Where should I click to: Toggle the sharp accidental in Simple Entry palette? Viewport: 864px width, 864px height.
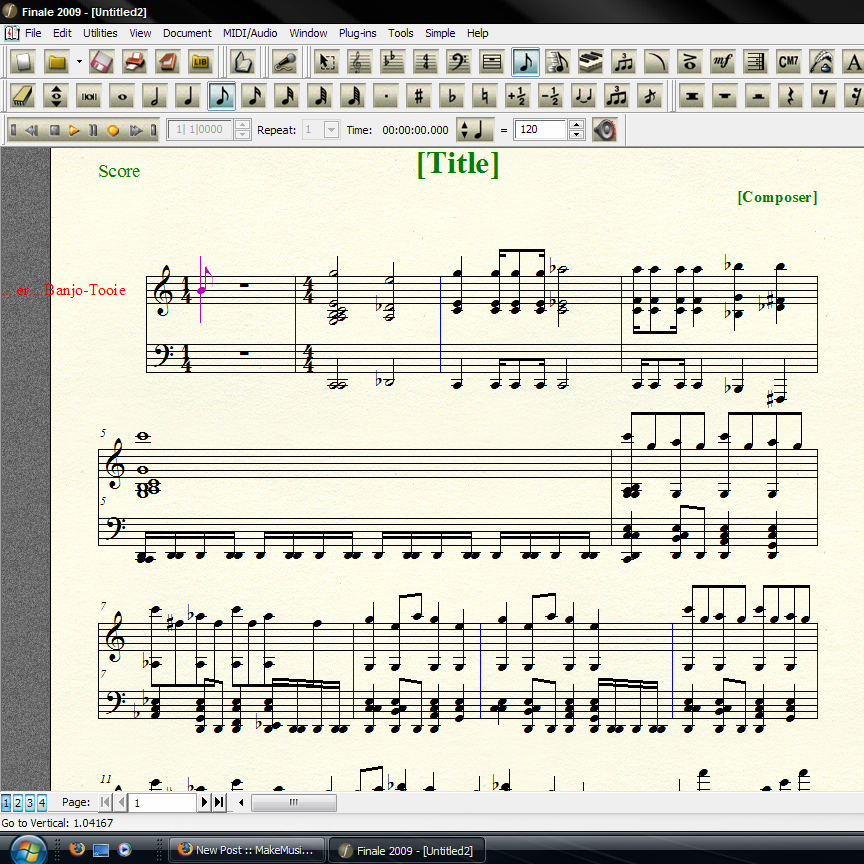(x=420, y=96)
